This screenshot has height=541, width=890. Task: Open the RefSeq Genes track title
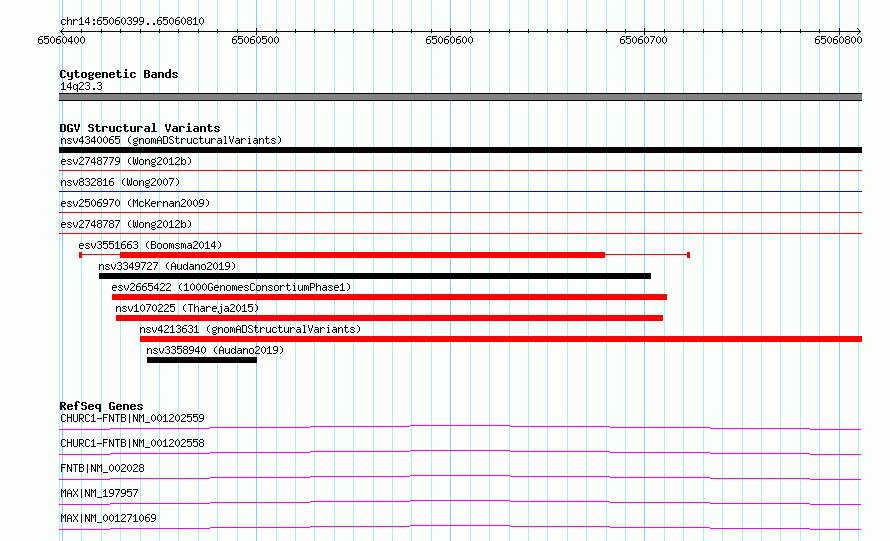pos(101,406)
